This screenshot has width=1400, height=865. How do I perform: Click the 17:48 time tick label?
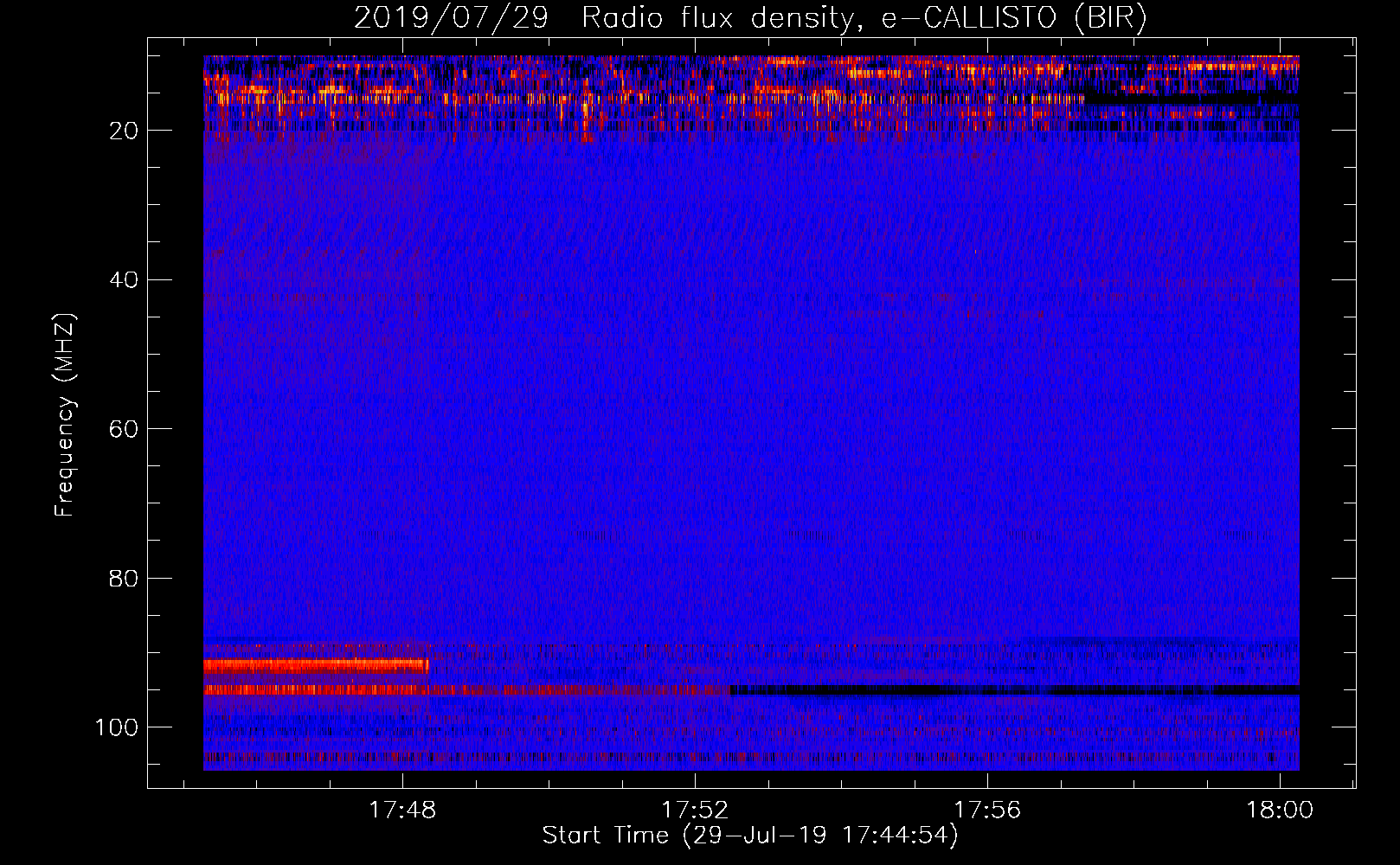[402, 811]
